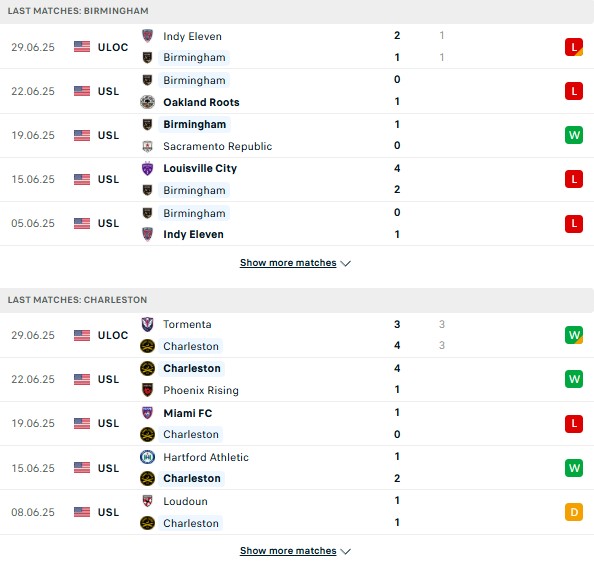Image resolution: width=594 pixels, height=568 pixels.
Task: Click the Oakland Roots team logo
Action: [147, 102]
